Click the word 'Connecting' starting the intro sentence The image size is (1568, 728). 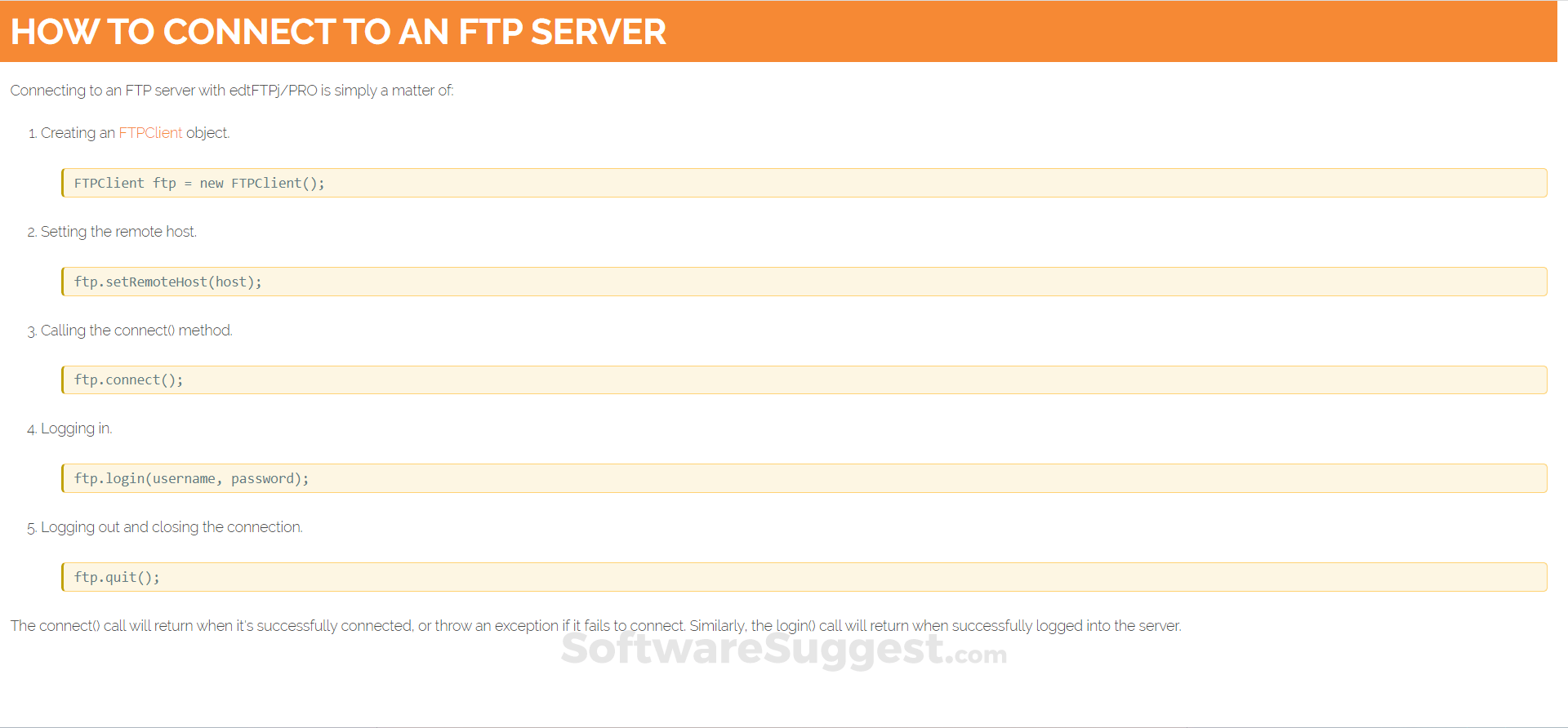(x=47, y=91)
